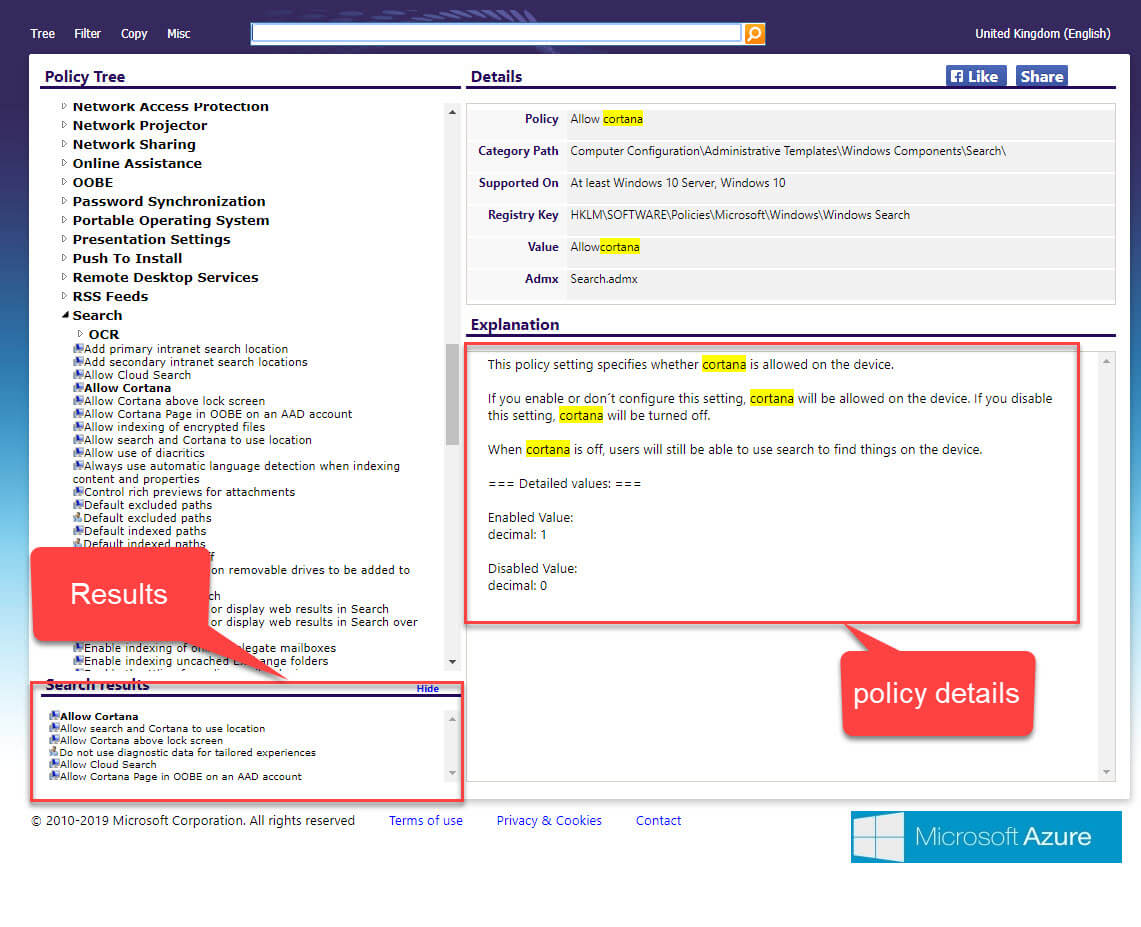Click icon beside Add primary intranet search location
Screen dimensions: 1141x927
[x=78, y=349]
